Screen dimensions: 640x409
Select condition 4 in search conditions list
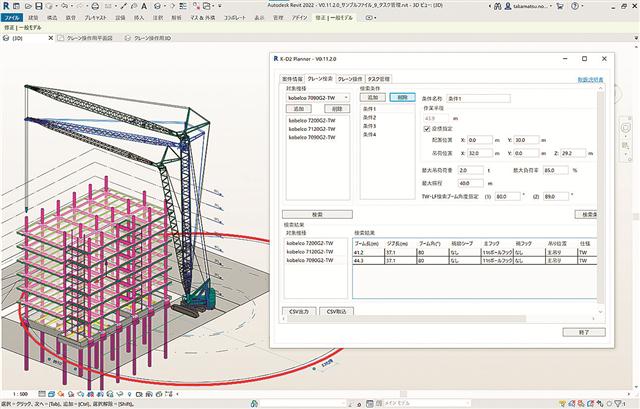[x=387, y=134]
